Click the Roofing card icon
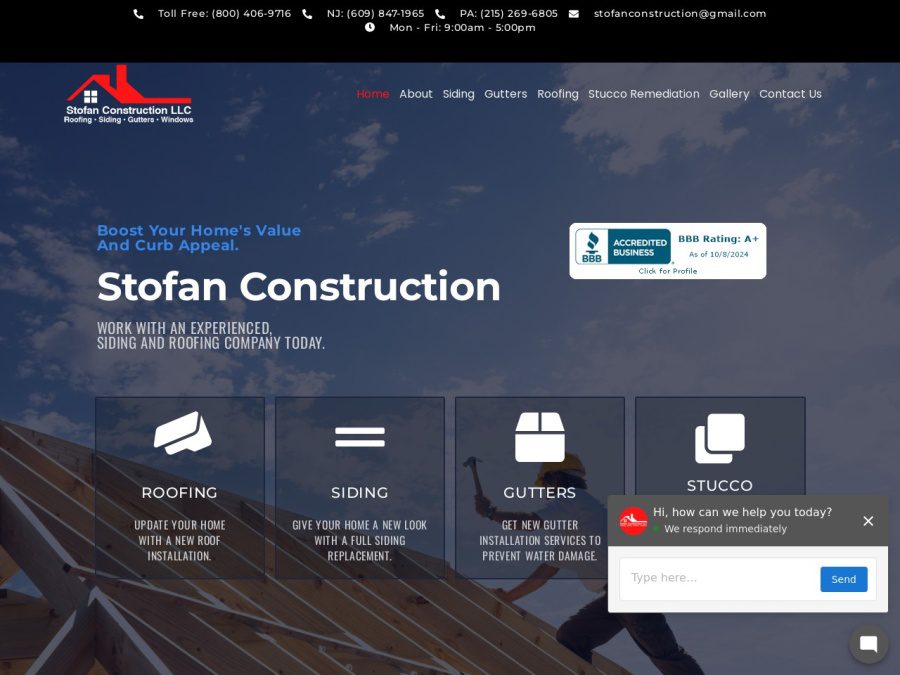 coord(181,434)
